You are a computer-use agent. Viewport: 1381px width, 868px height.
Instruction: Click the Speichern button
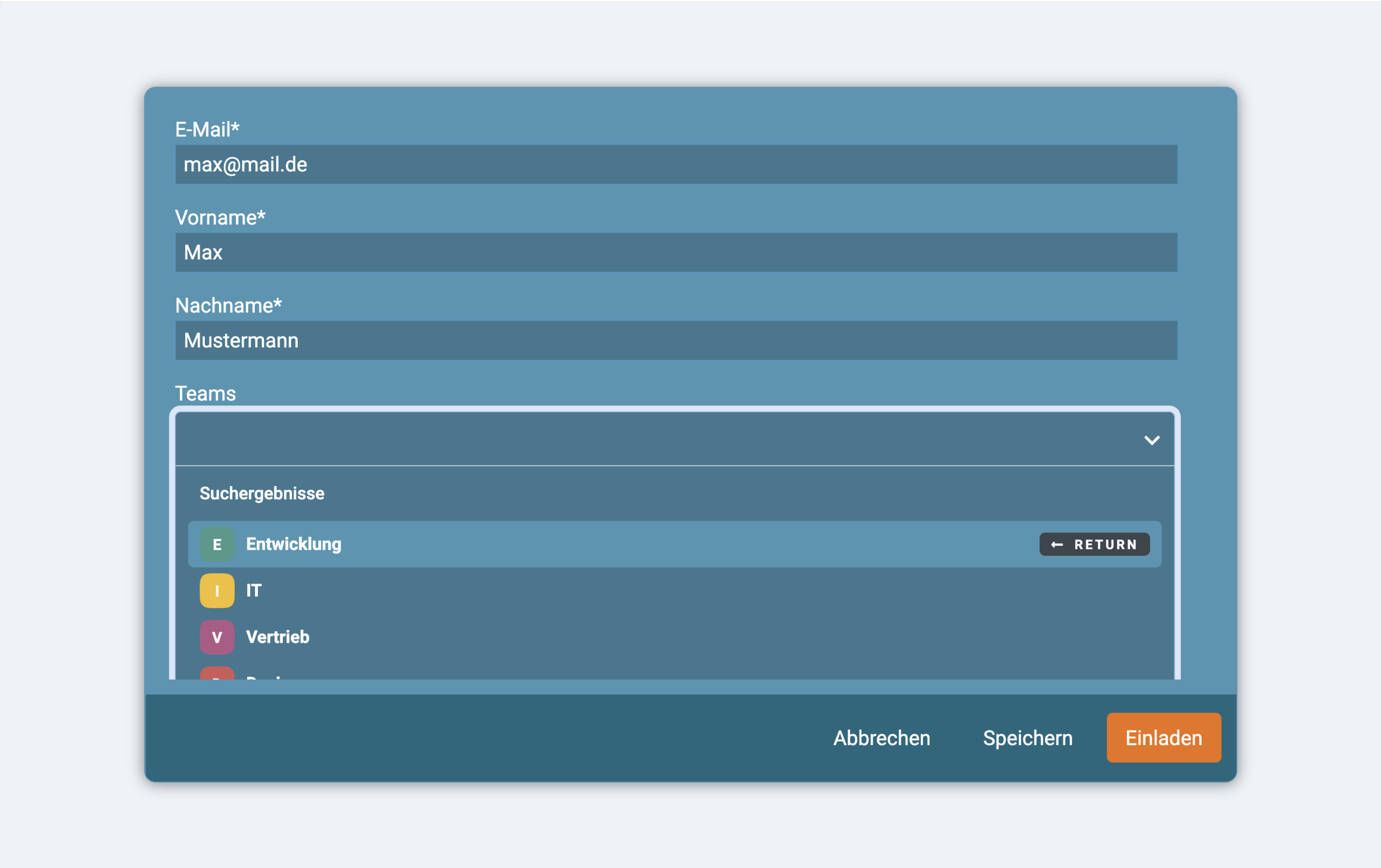[x=1027, y=738]
